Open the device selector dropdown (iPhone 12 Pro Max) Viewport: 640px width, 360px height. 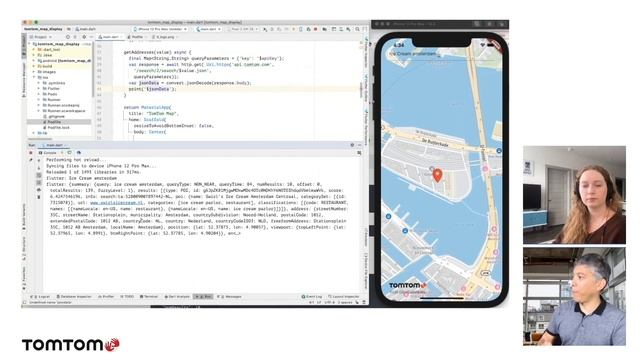coord(160,29)
